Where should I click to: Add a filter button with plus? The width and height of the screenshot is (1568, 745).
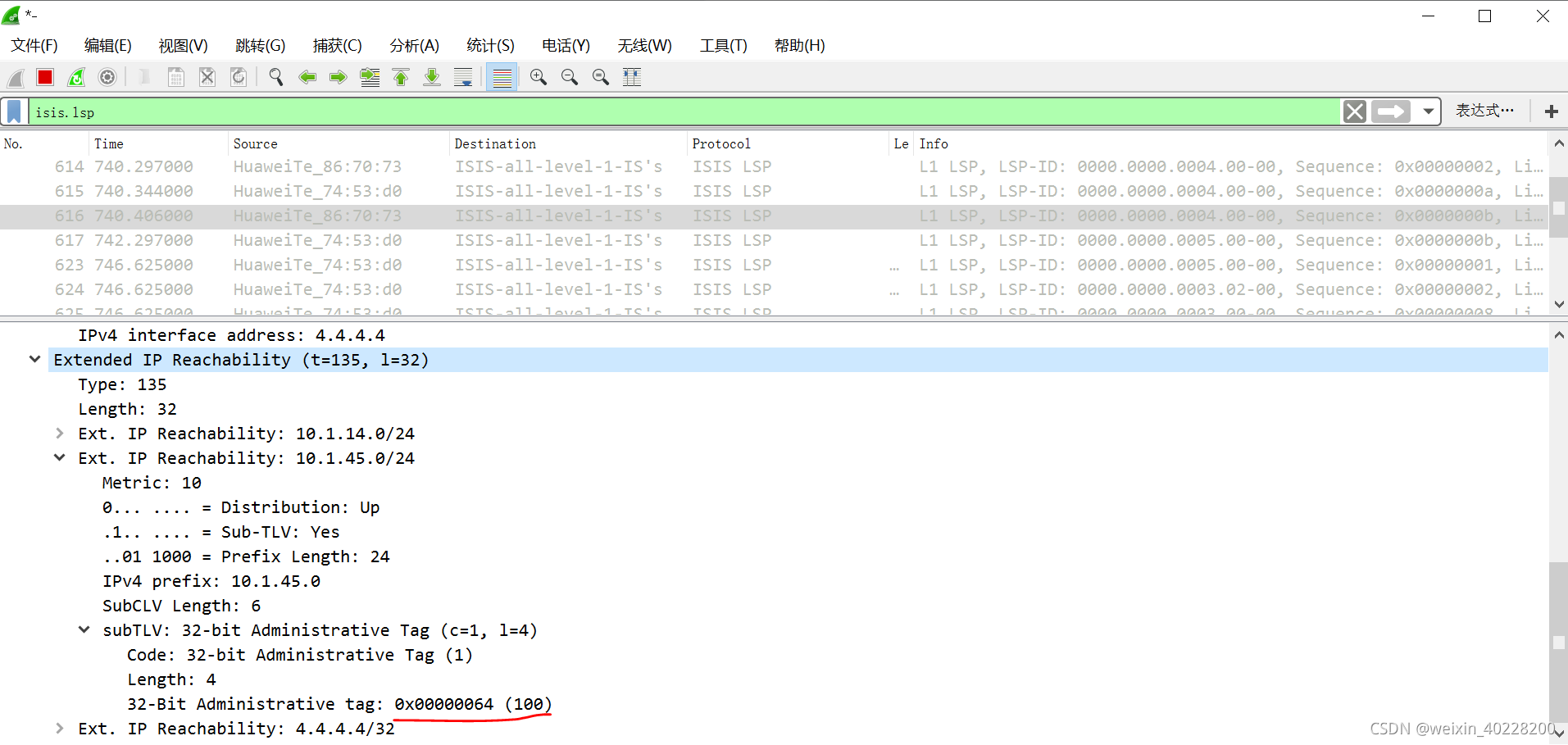point(1551,111)
